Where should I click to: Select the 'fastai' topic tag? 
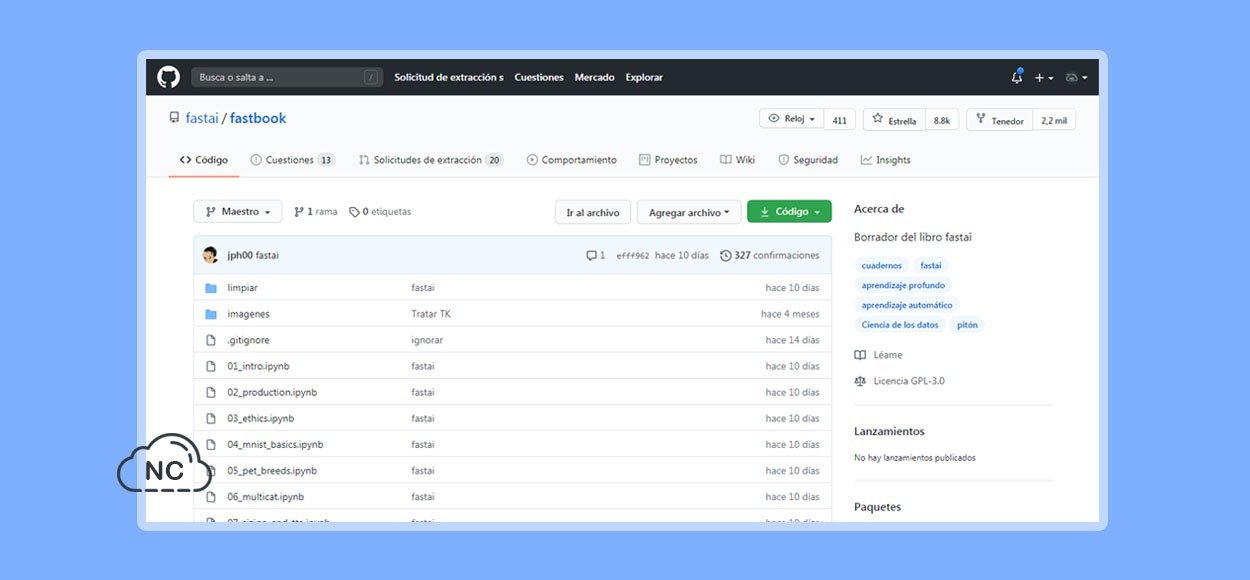tap(931, 266)
